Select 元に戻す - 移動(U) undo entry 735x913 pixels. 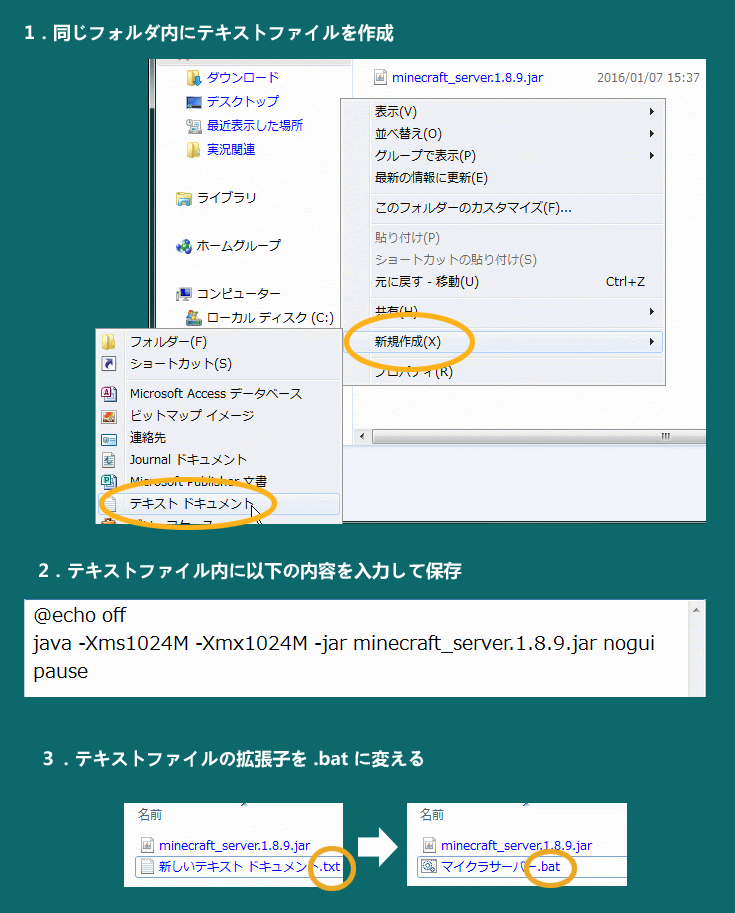click(504, 282)
